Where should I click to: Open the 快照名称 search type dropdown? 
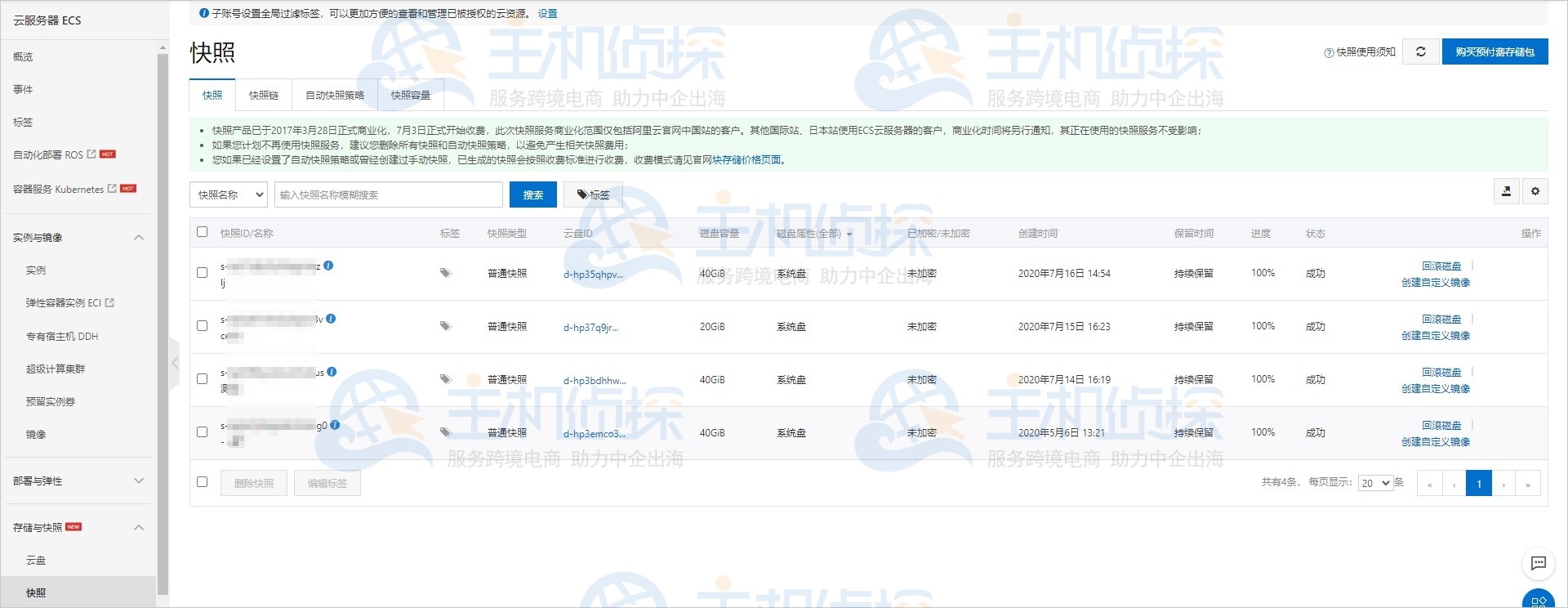pos(229,194)
